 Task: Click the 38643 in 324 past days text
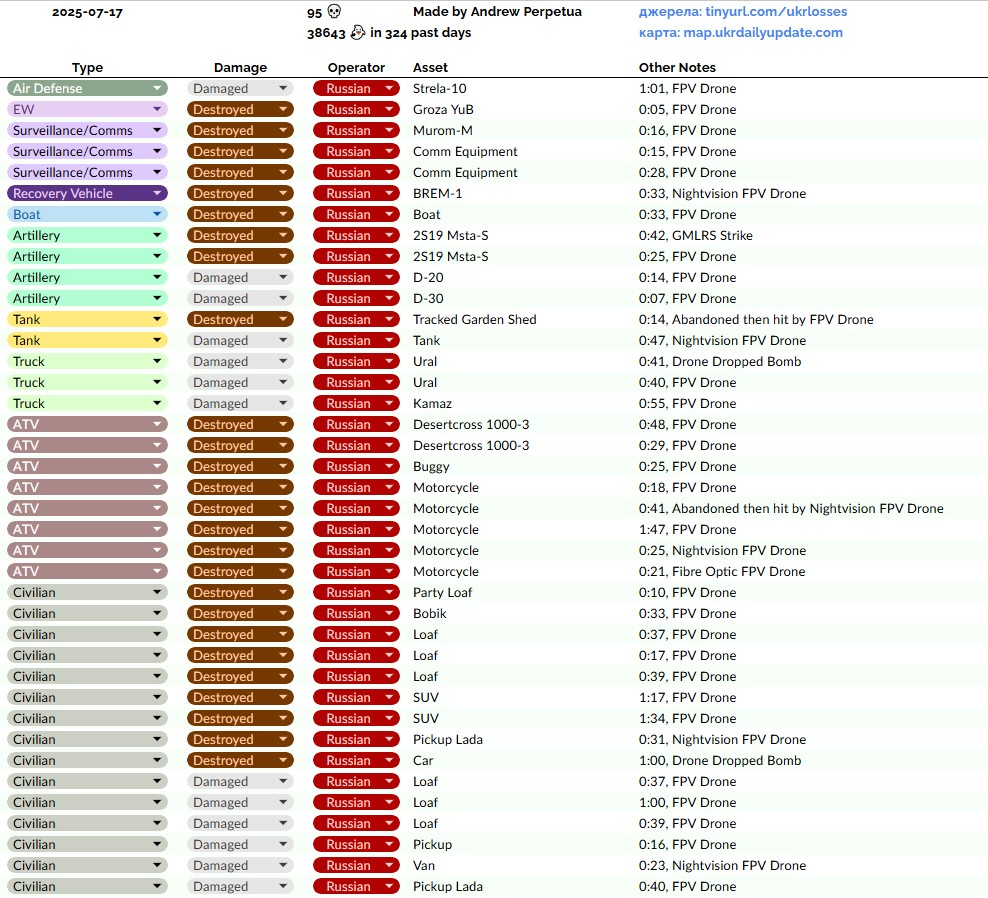tap(389, 32)
